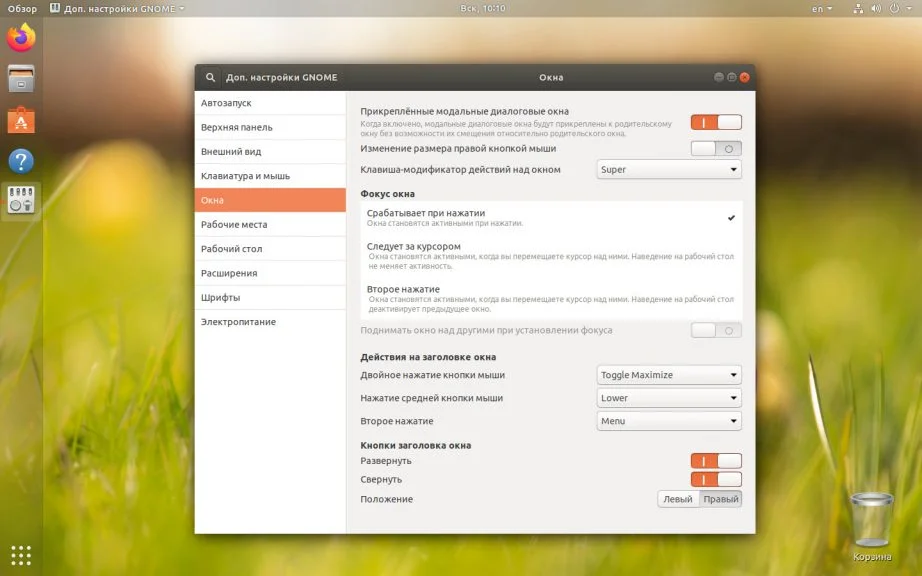Open Ubuntu Software from the dock
This screenshot has height=576, width=922.
coord(21,120)
